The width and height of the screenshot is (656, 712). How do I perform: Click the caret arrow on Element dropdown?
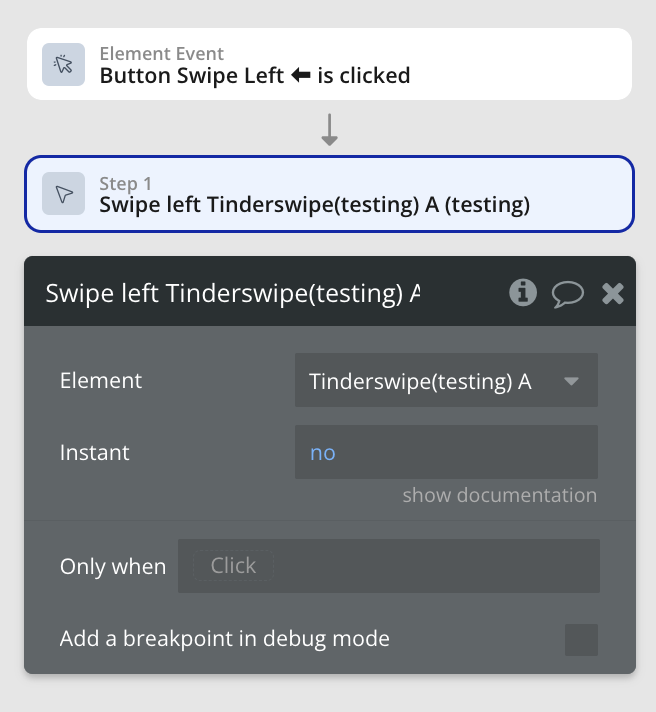click(571, 381)
